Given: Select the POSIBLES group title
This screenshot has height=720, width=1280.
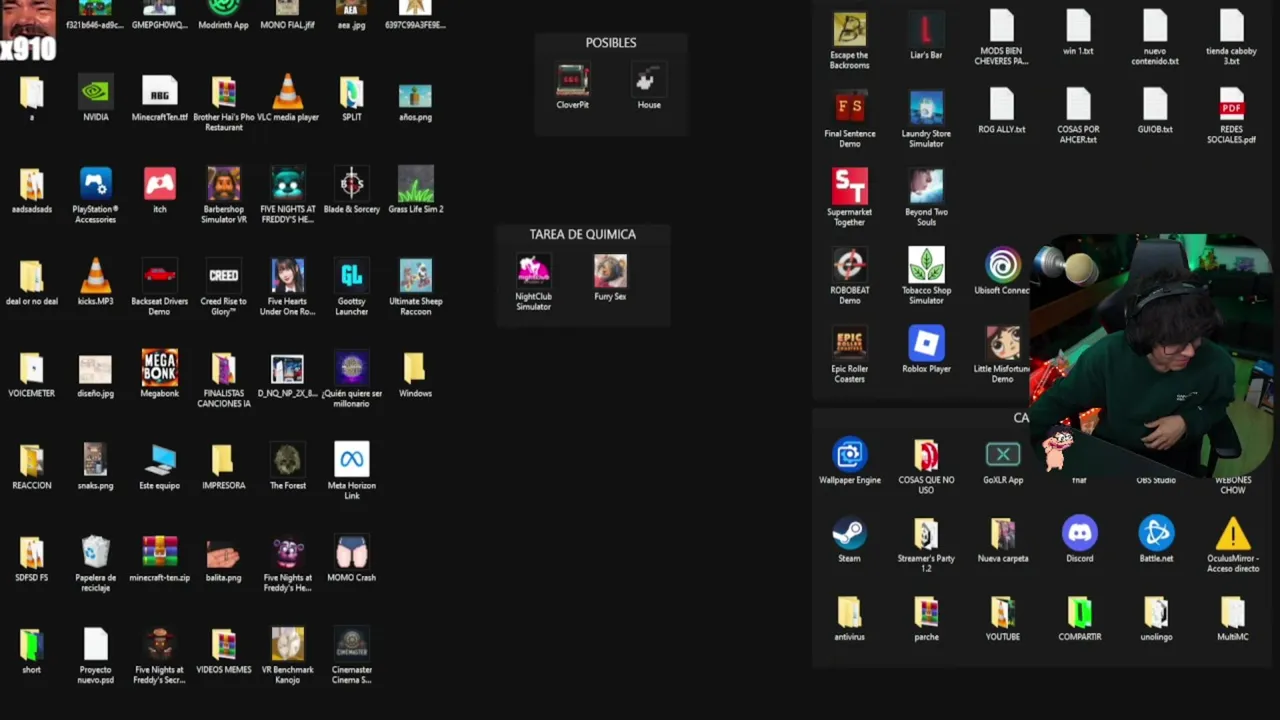Looking at the screenshot, I should 611,42.
